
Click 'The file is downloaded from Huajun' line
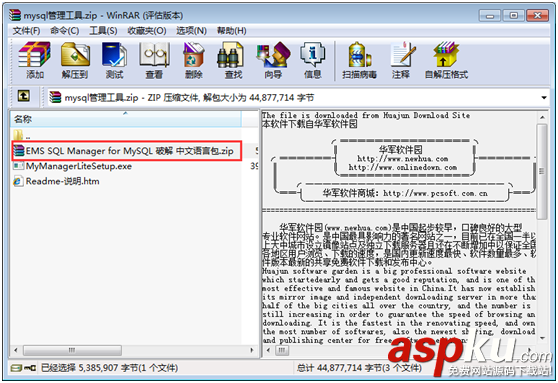click(x=366, y=115)
